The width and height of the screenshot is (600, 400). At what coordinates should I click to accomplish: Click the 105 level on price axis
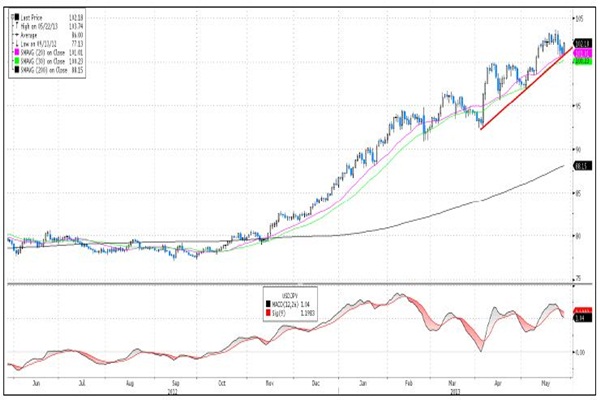(x=578, y=18)
